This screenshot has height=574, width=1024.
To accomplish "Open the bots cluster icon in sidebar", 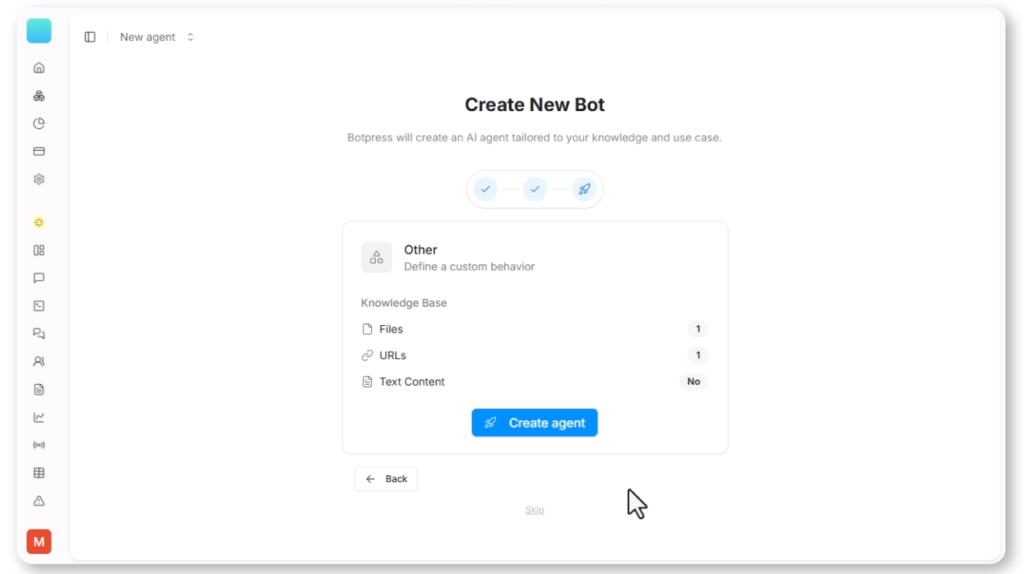I will (39, 96).
